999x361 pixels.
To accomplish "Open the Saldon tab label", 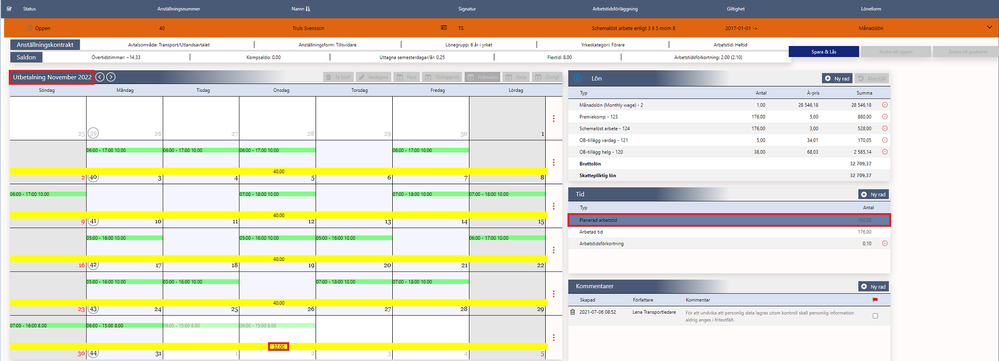I will coord(26,57).
